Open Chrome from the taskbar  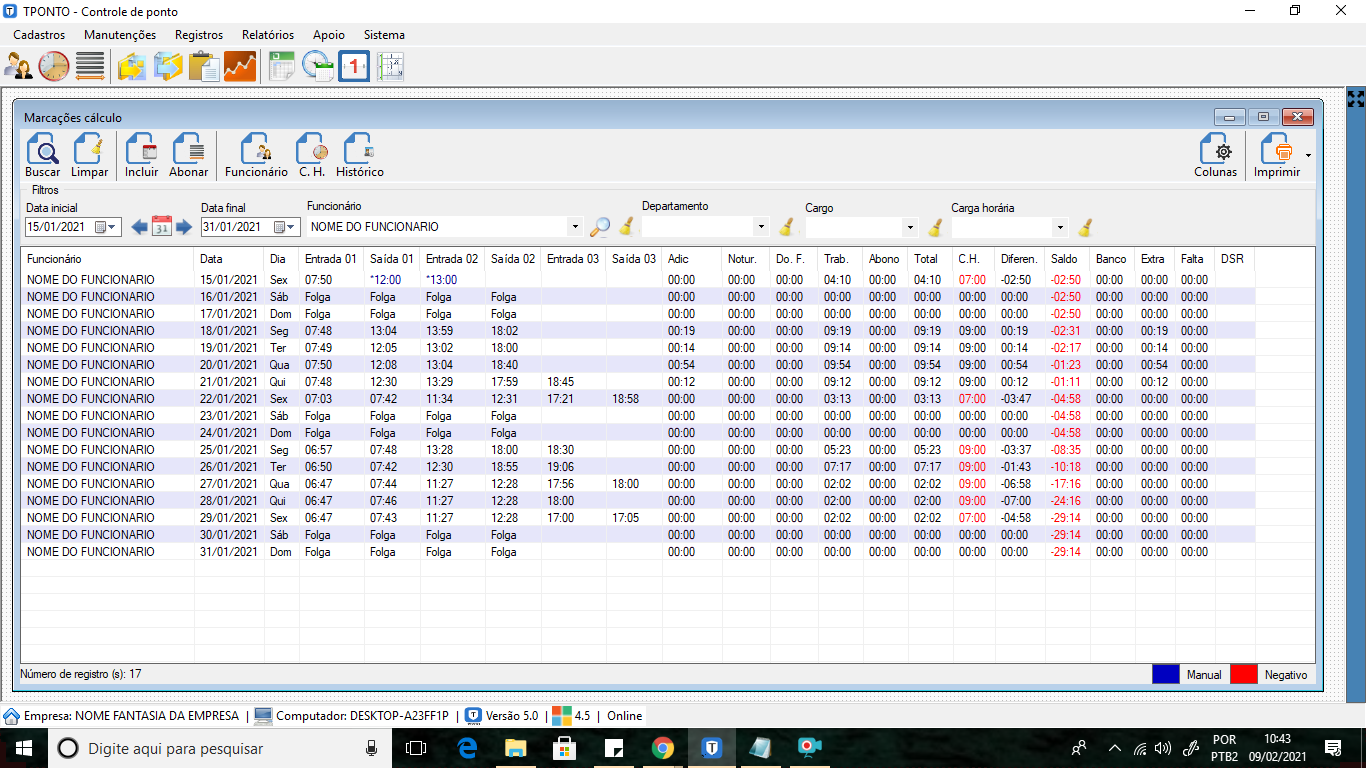point(662,748)
